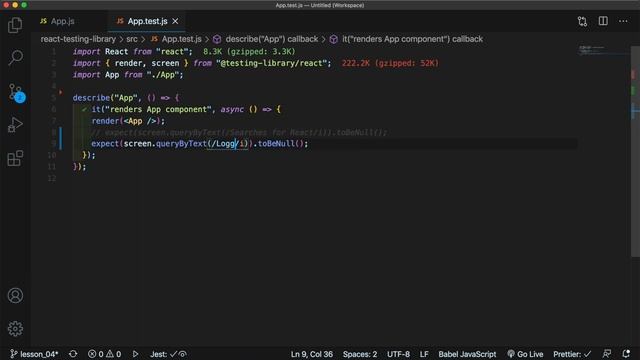Click react-testing-library breadcrumb
640x360 pixels.
click(78, 39)
